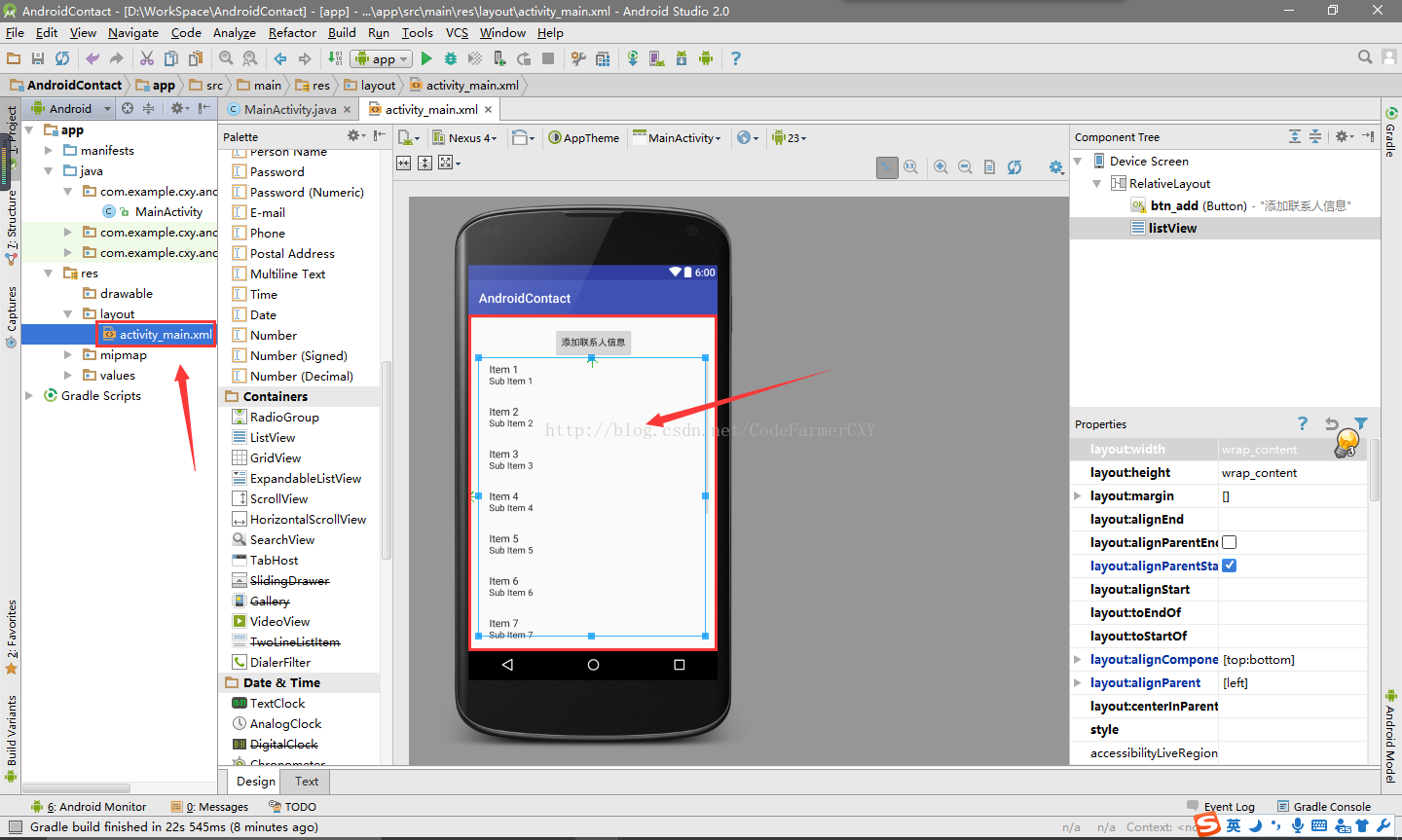The image size is (1402, 840).
Task: Click the Synchronize icon in main toolbar
Action: (62, 58)
